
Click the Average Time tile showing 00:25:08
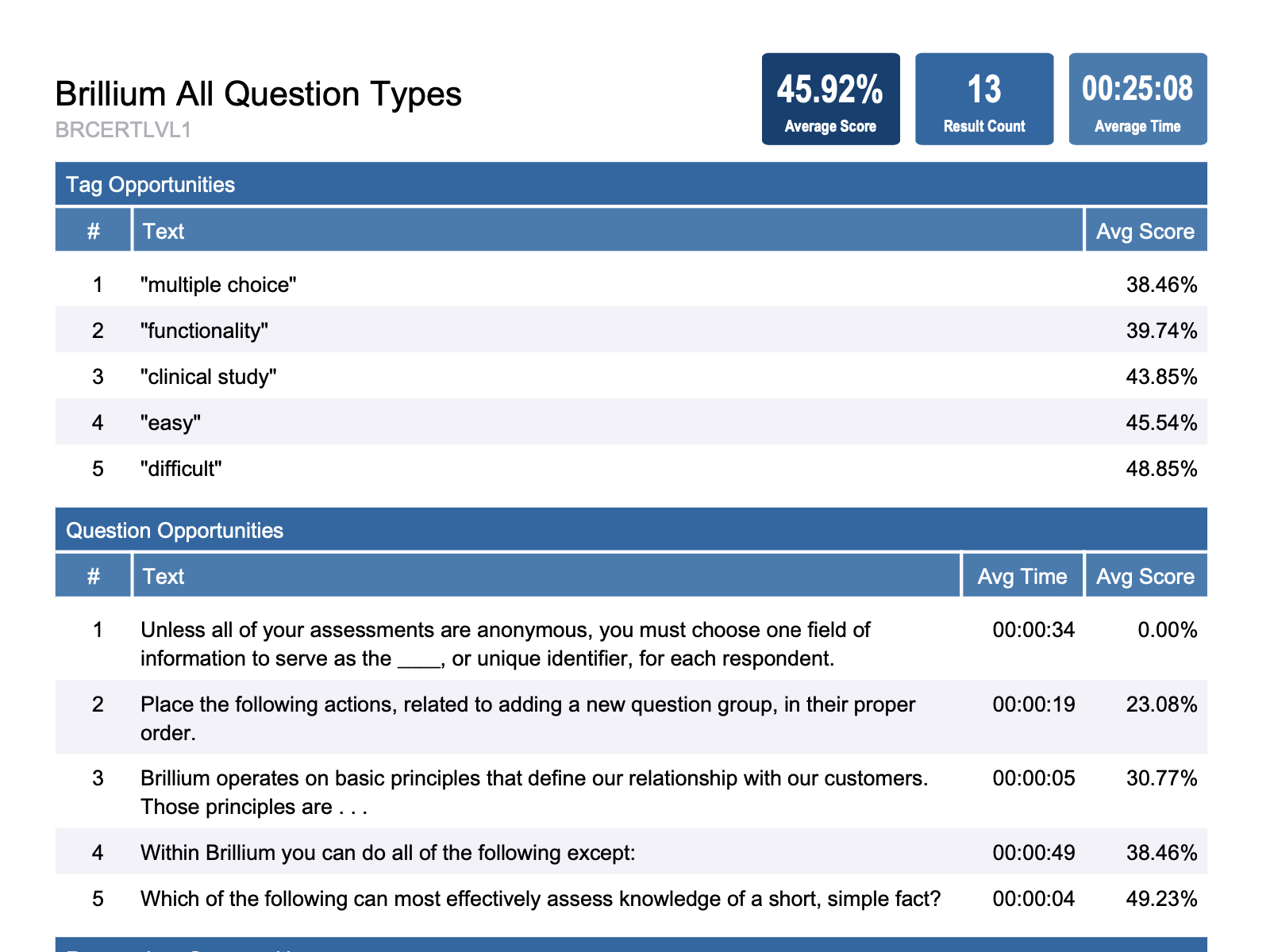pyautogui.click(x=1137, y=98)
